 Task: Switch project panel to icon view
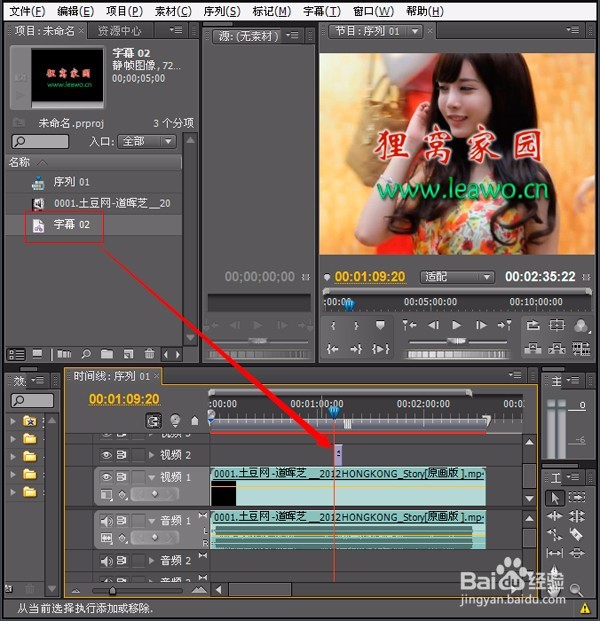pyautogui.click(x=37, y=354)
